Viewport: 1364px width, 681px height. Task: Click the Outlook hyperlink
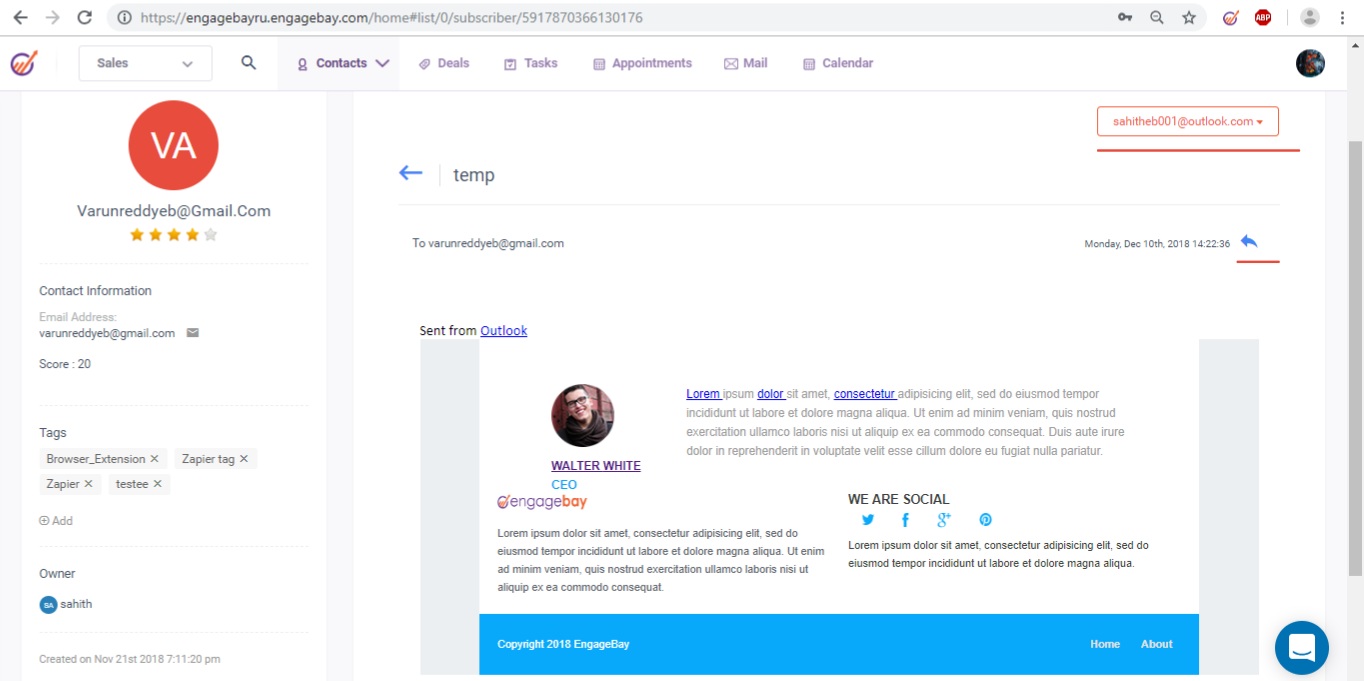pos(503,331)
